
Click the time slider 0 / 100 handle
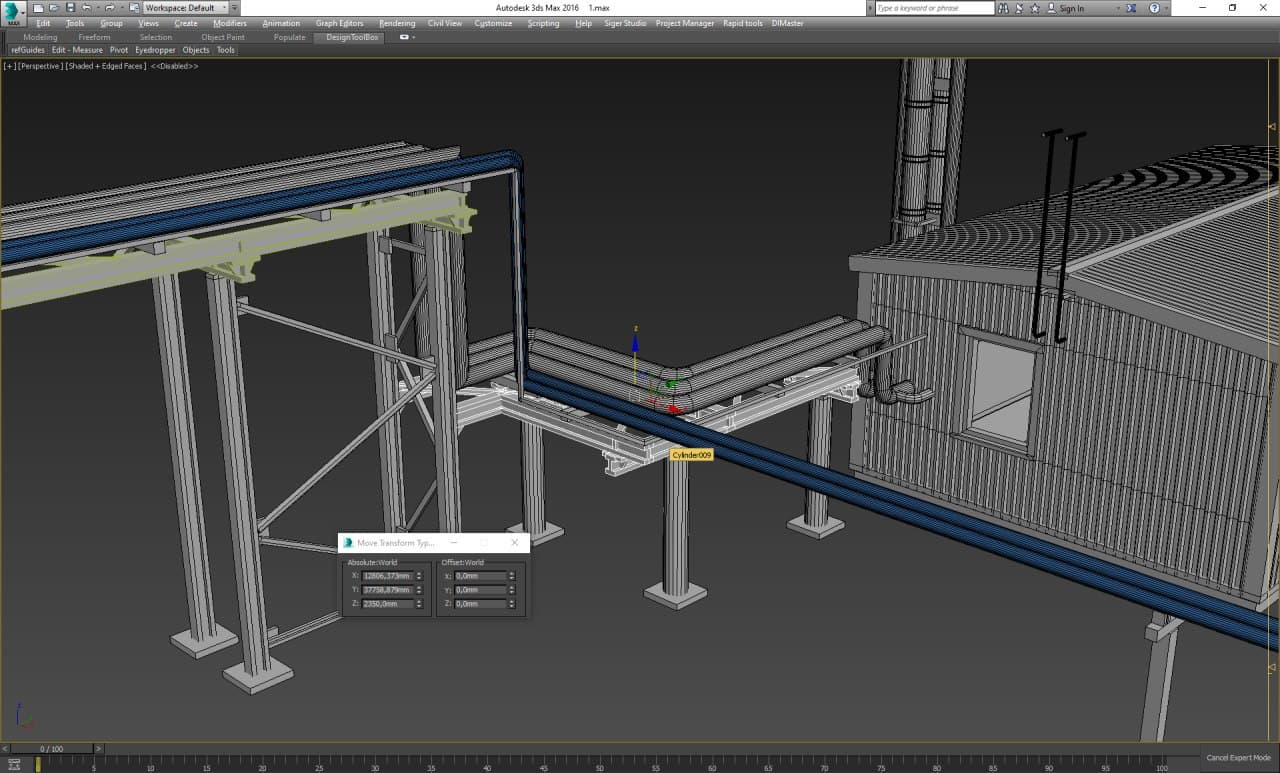pos(51,748)
